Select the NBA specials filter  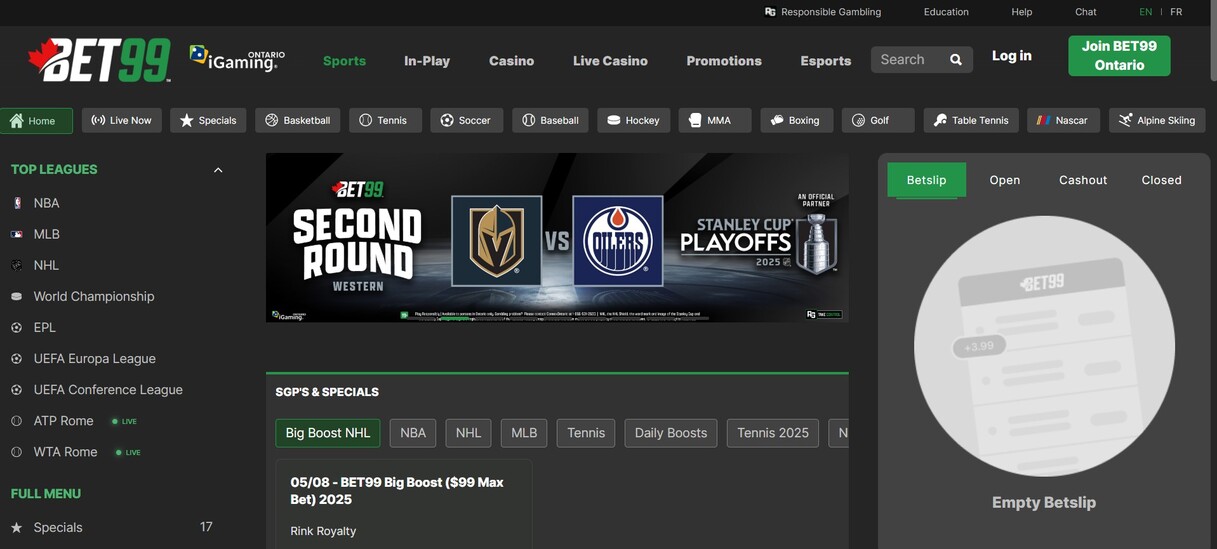tap(413, 433)
